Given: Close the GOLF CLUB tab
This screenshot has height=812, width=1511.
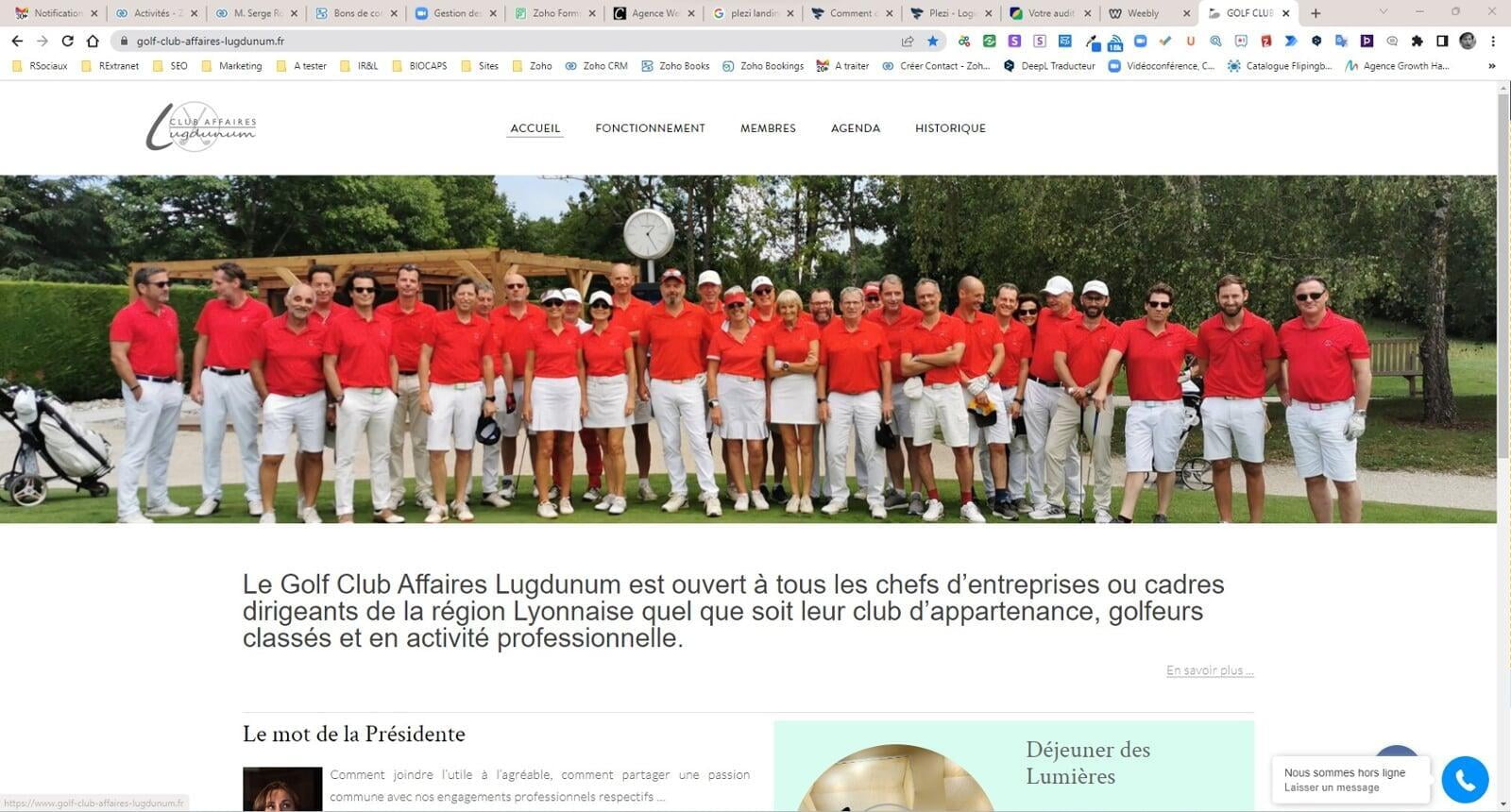Looking at the screenshot, I should pyautogui.click(x=1285, y=13).
